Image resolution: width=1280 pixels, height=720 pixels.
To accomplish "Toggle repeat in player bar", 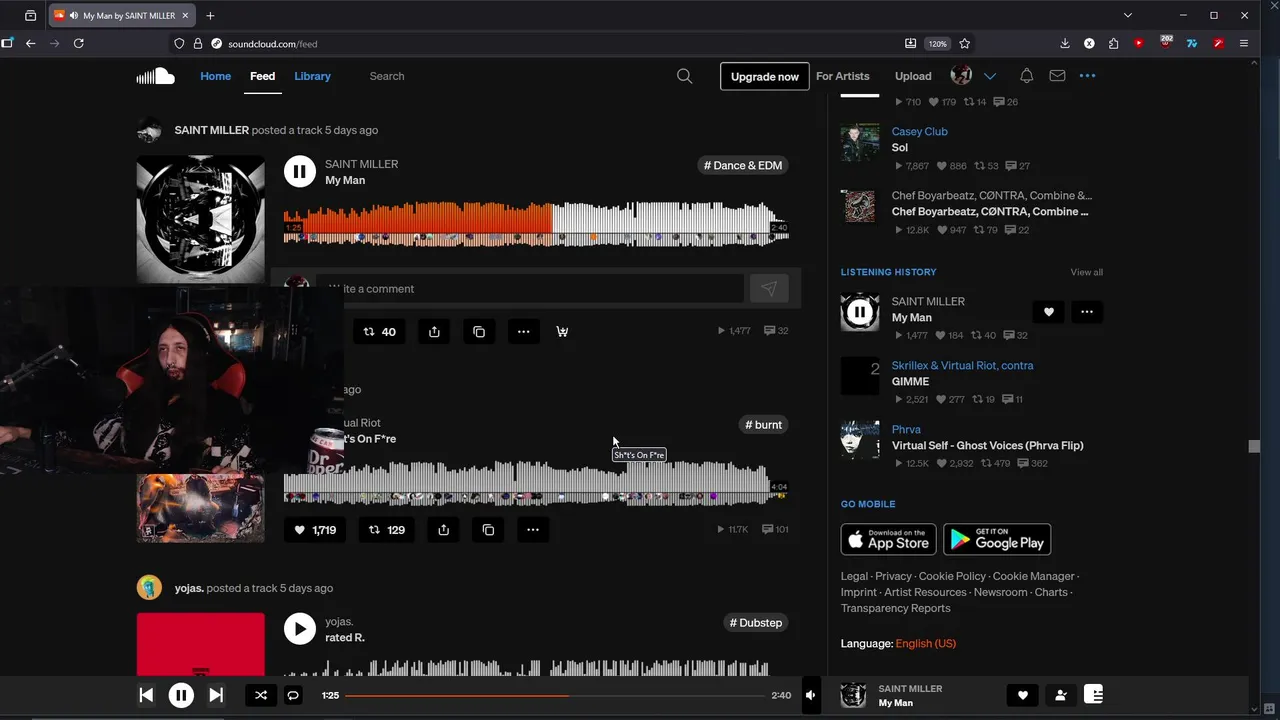I will 293,695.
